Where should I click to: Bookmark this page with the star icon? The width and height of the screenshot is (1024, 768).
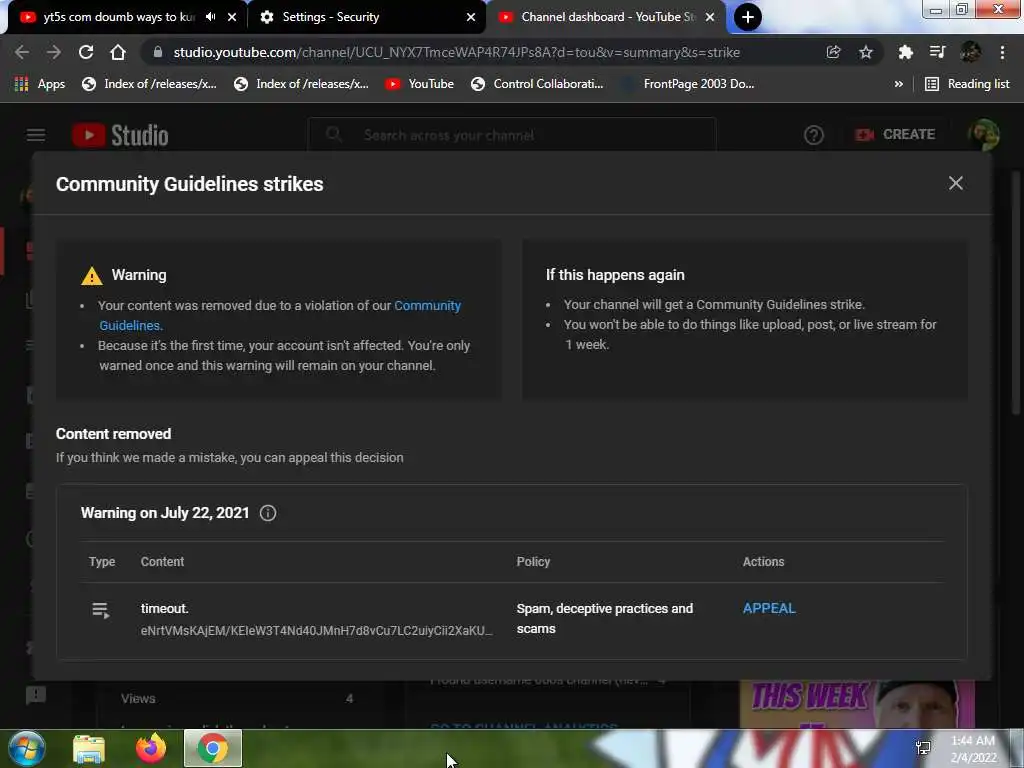tap(865, 52)
